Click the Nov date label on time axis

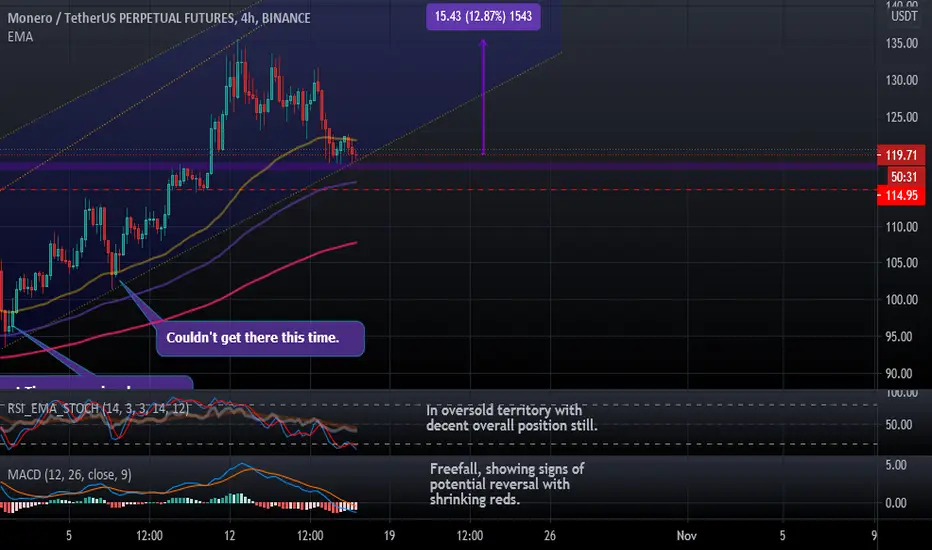(x=687, y=536)
